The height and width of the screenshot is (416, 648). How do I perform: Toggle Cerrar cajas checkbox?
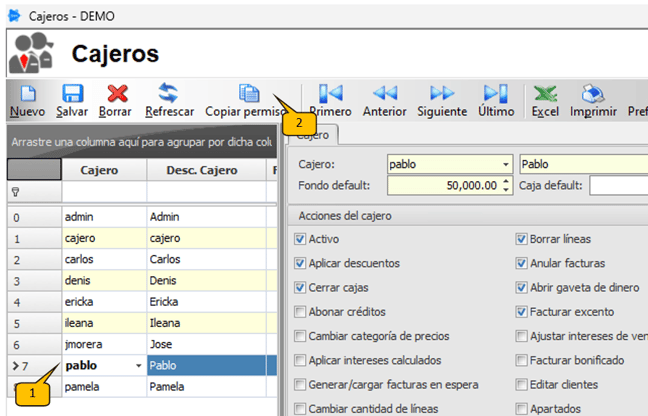click(x=300, y=288)
